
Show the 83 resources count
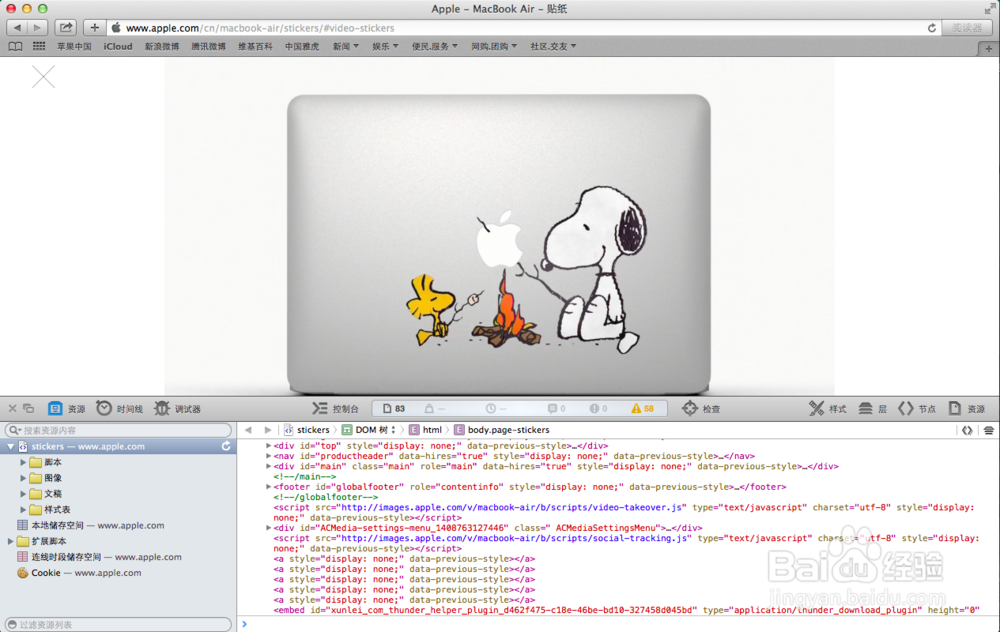394,409
